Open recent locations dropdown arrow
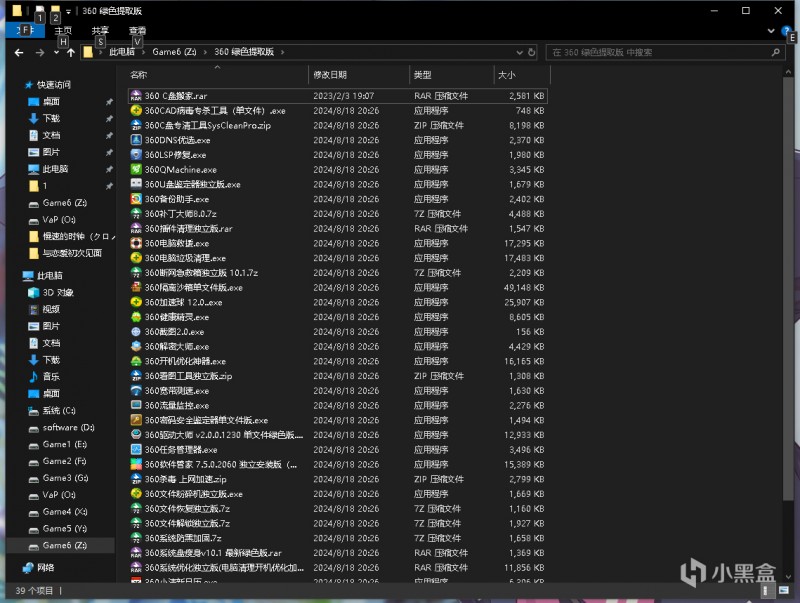The height and width of the screenshot is (603, 800). [x=56, y=53]
